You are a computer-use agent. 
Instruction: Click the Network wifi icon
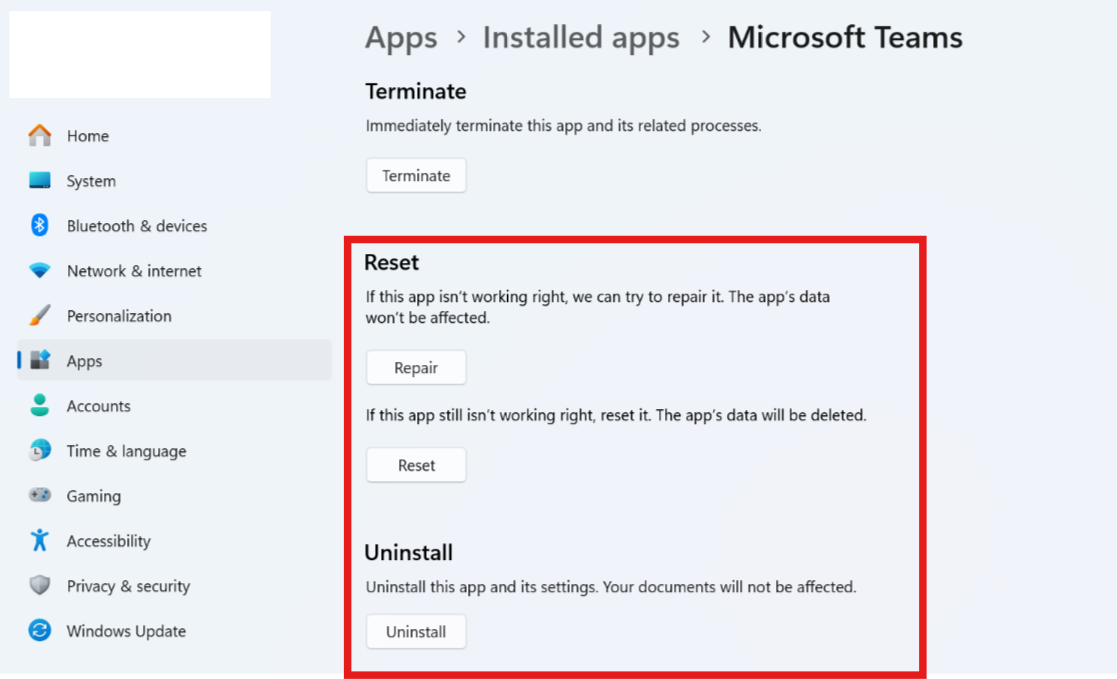pyautogui.click(x=40, y=271)
